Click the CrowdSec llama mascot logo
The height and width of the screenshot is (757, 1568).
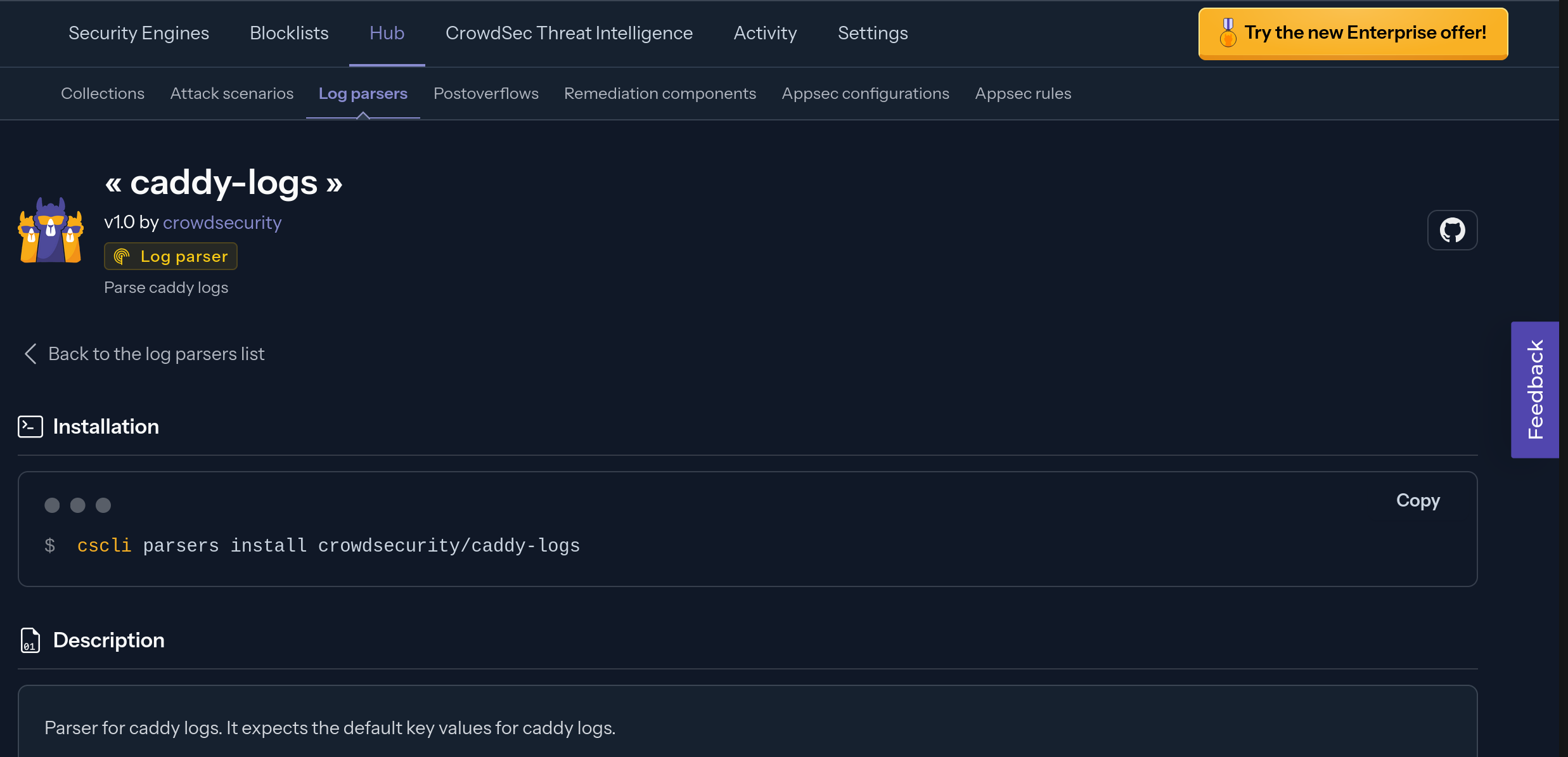(x=51, y=230)
